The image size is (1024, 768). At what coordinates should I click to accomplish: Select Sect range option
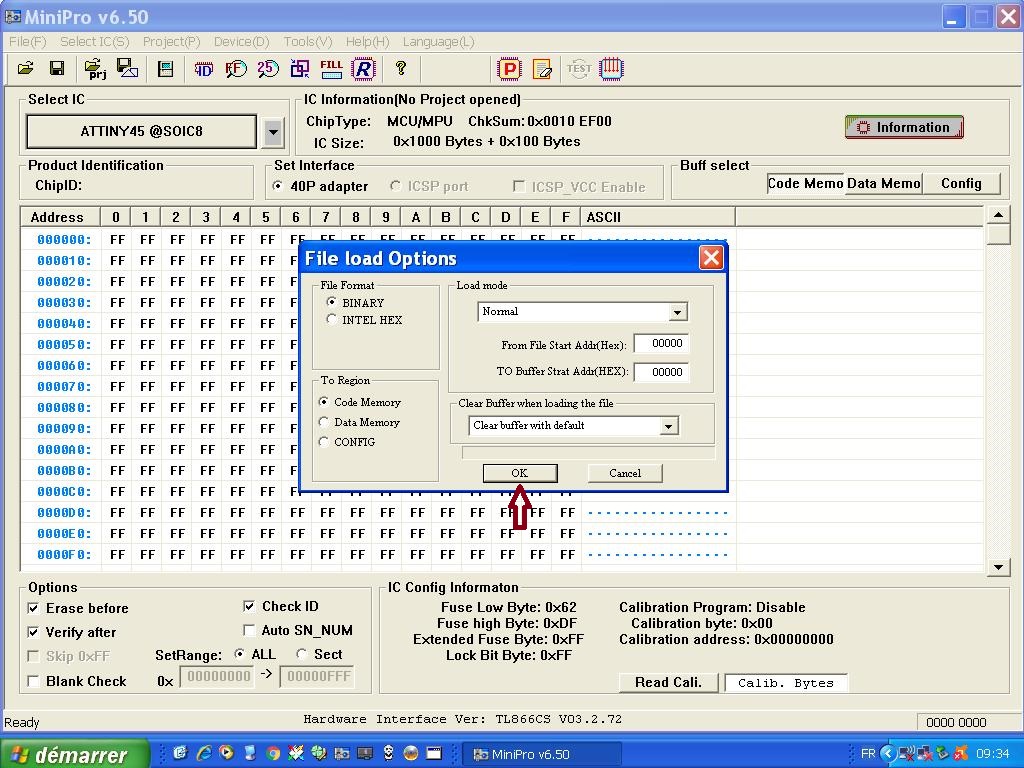coord(302,654)
